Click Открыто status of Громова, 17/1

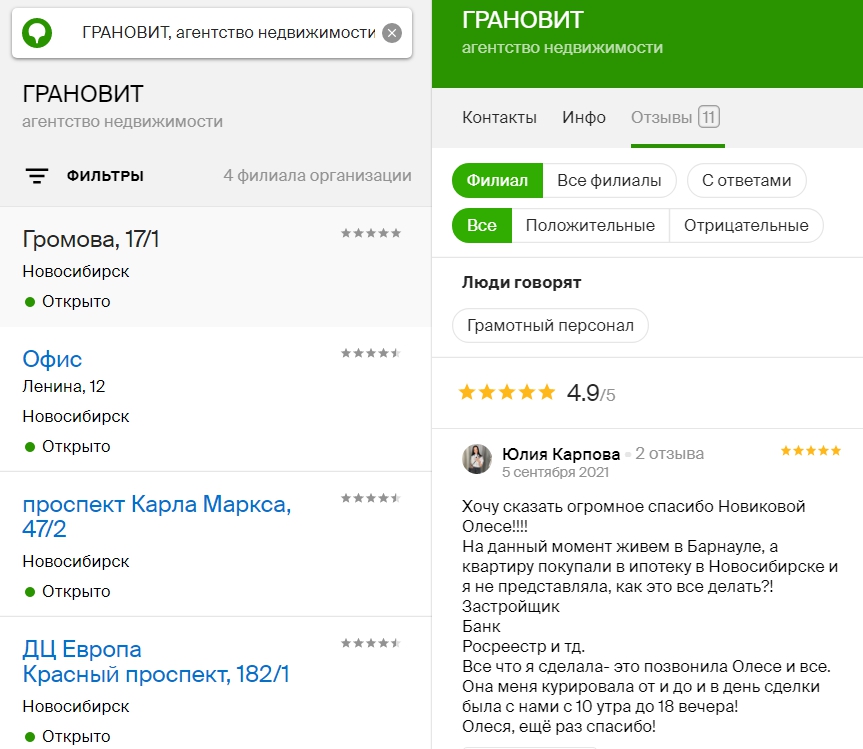[68, 302]
